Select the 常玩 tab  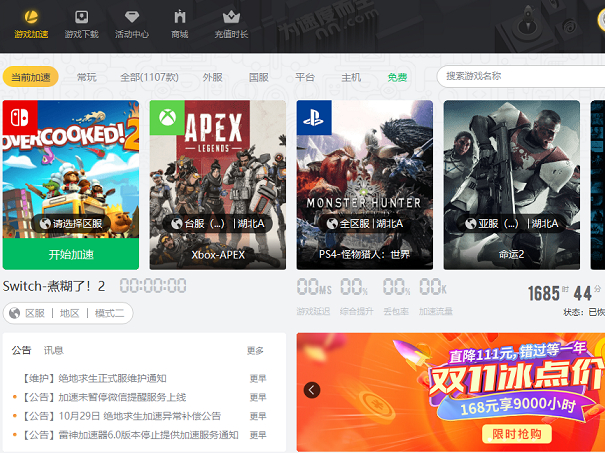(x=86, y=77)
